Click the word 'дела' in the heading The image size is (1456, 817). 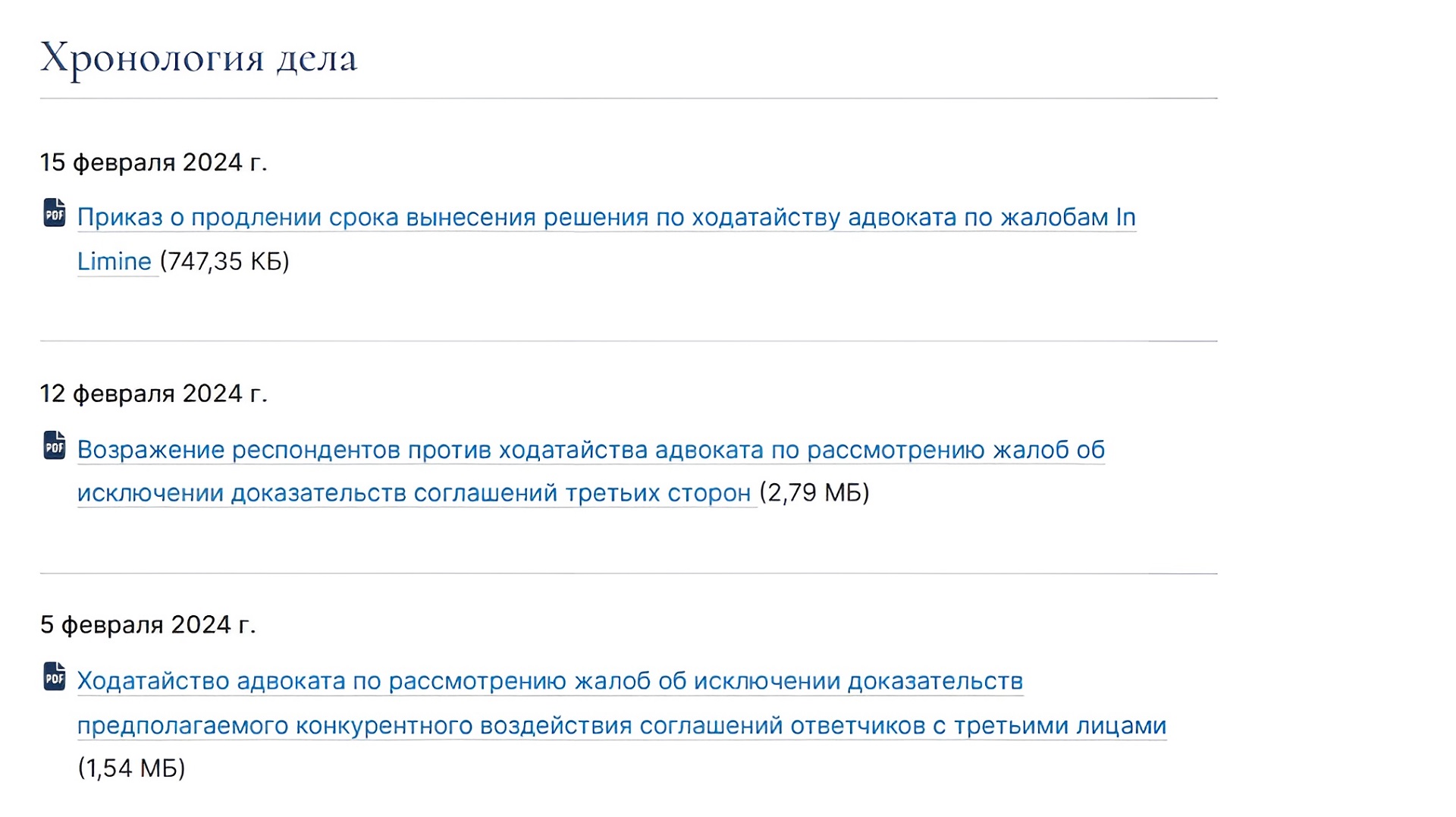316,58
